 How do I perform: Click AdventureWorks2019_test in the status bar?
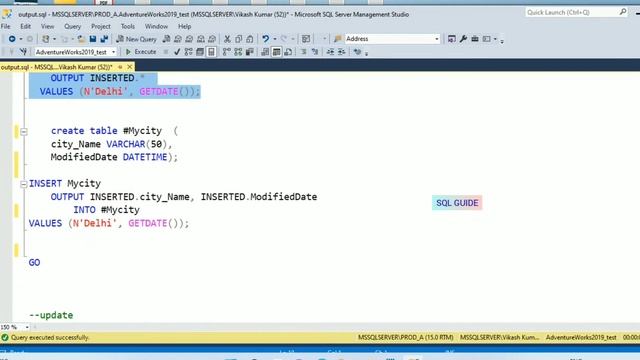coord(581,338)
